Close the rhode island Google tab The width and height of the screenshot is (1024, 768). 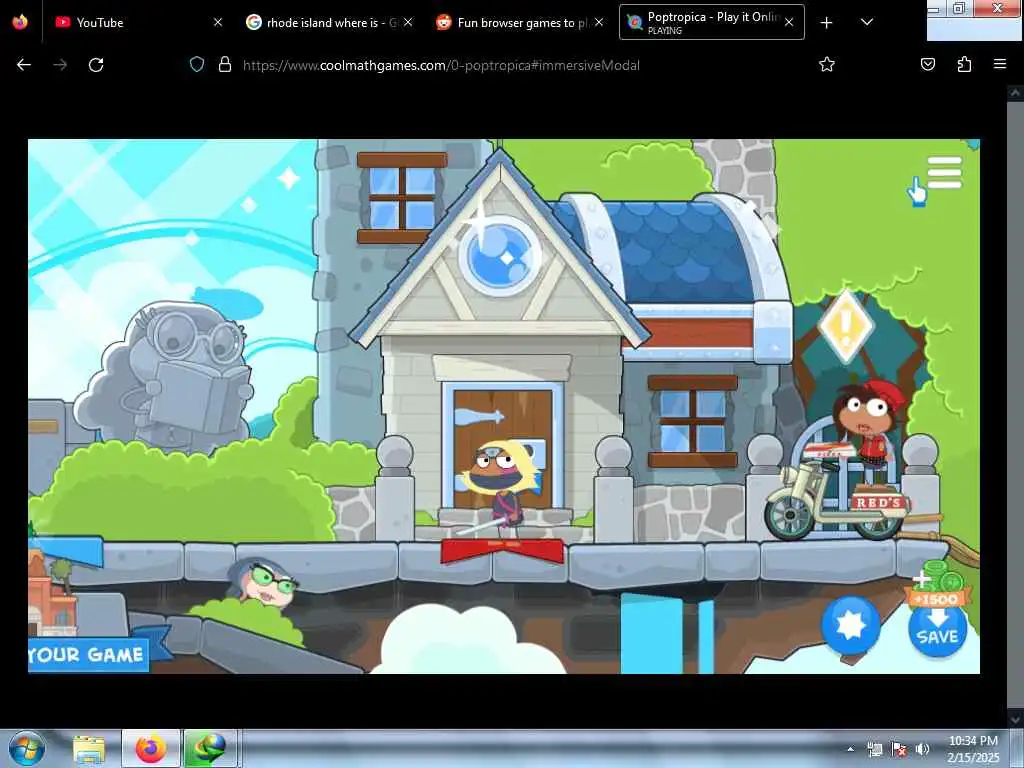pos(408,22)
